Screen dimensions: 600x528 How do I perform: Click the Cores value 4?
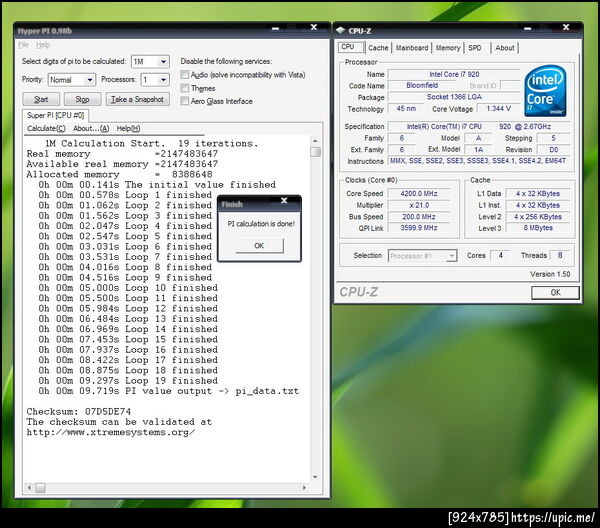pyautogui.click(x=501, y=255)
